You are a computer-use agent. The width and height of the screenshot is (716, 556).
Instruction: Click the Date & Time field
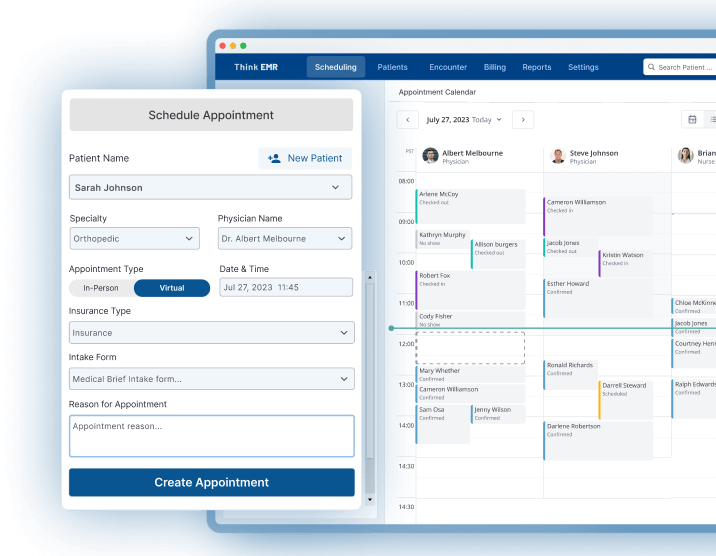click(286, 288)
